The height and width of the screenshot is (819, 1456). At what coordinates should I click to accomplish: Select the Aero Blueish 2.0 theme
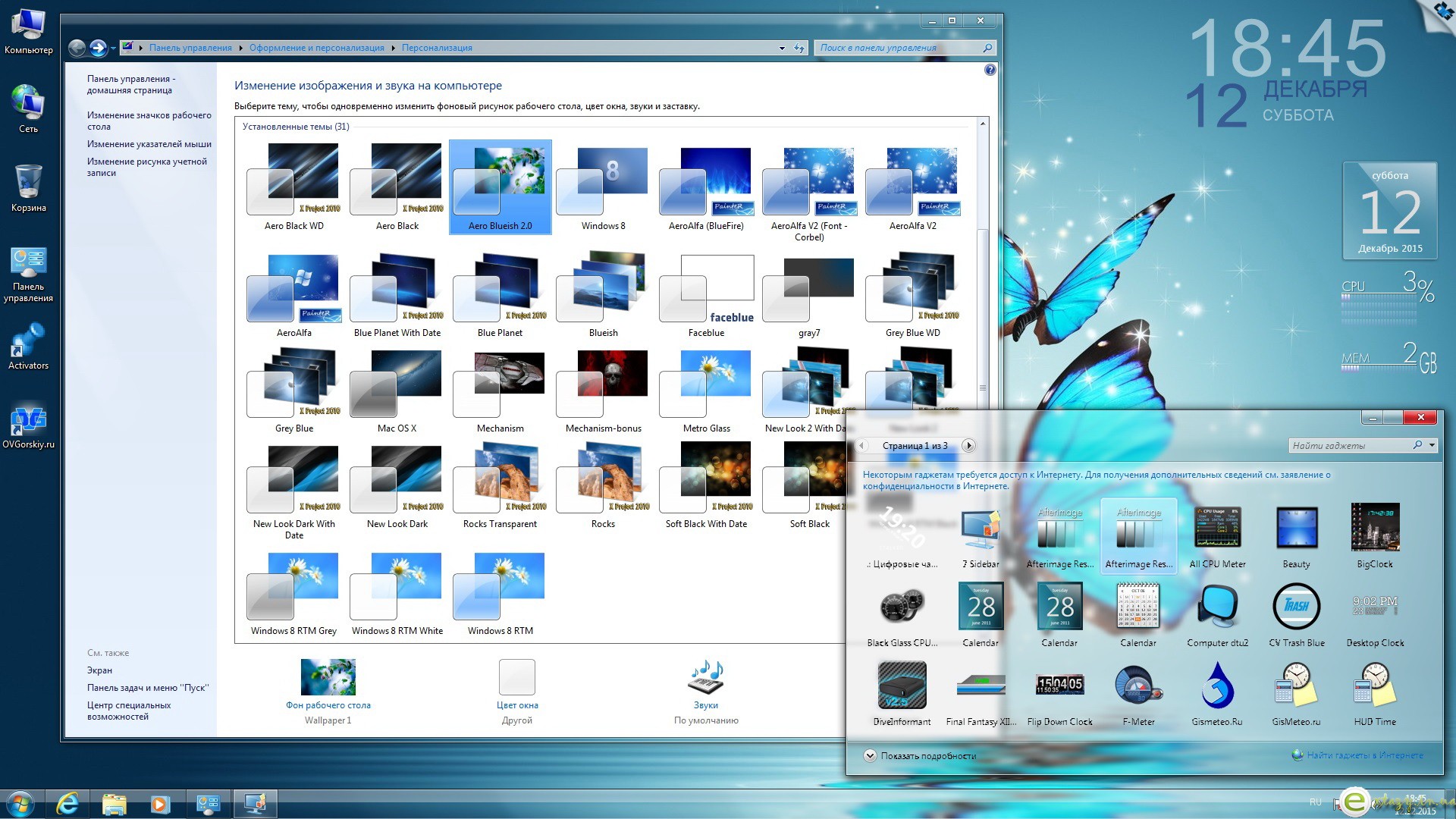pos(500,183)
